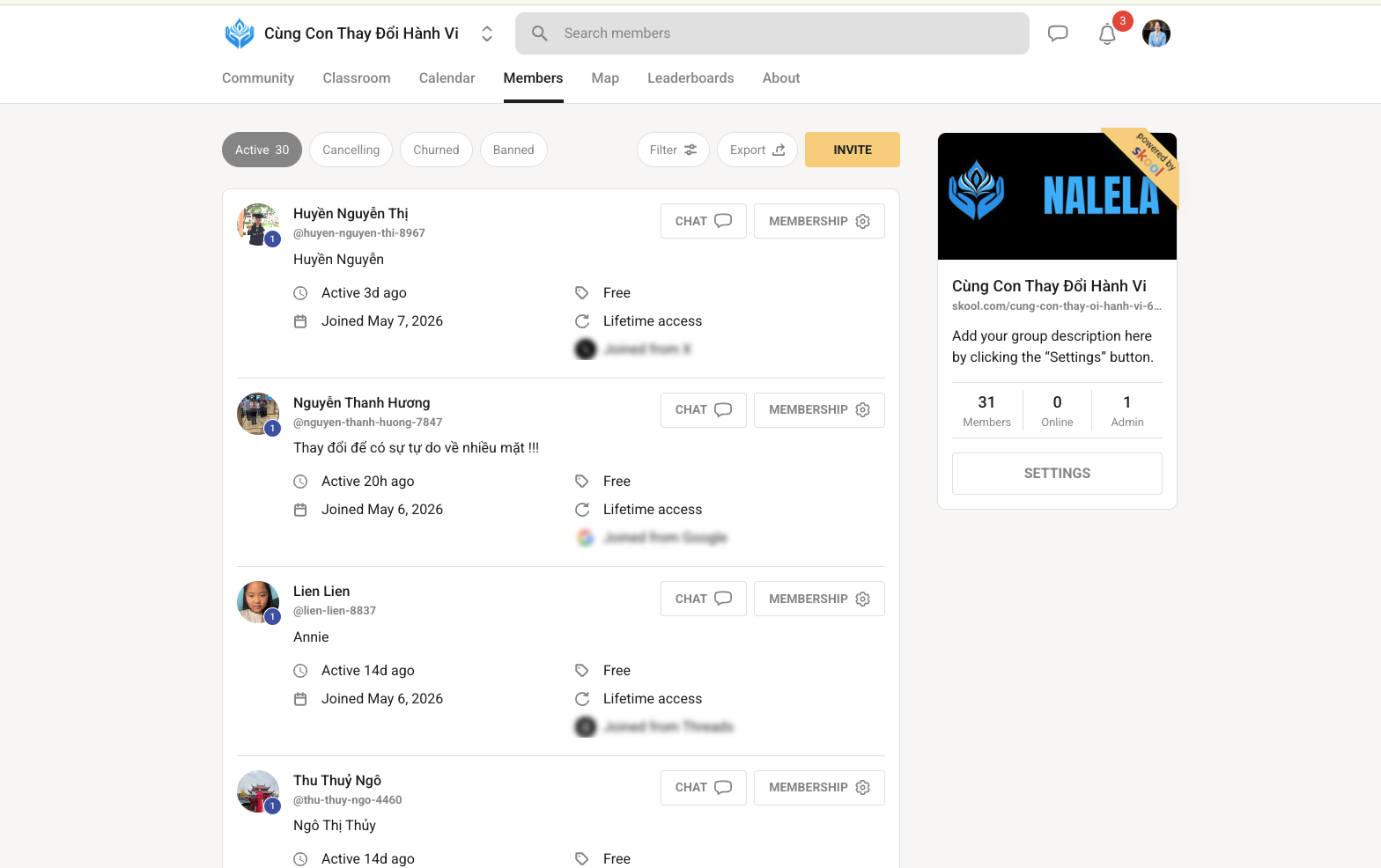Chat with Nguyễn Thanh Hương
The width and height of the screenshot is (1381, 868).
pos(704,410)
